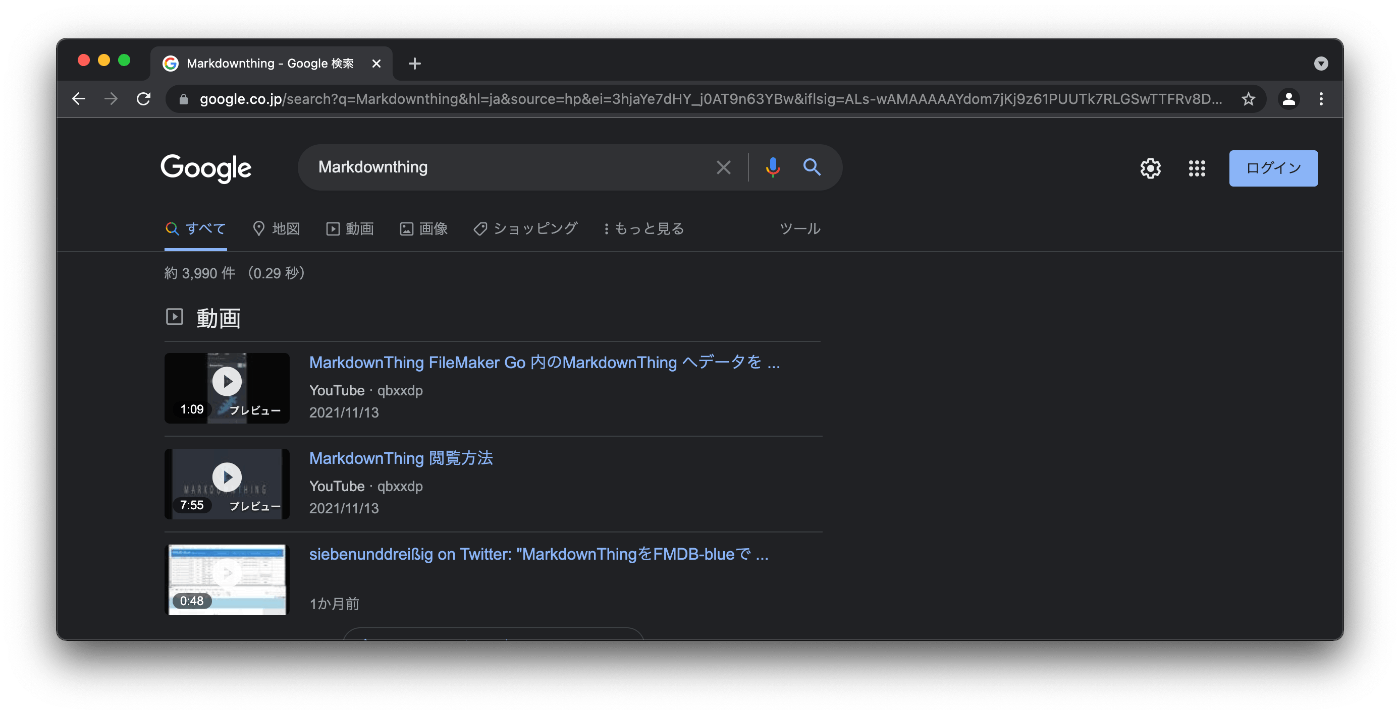The image size is (1400, 715).
Task: Open the MarkdownThing FileMaker Go video link
Action: click(544, 362)
